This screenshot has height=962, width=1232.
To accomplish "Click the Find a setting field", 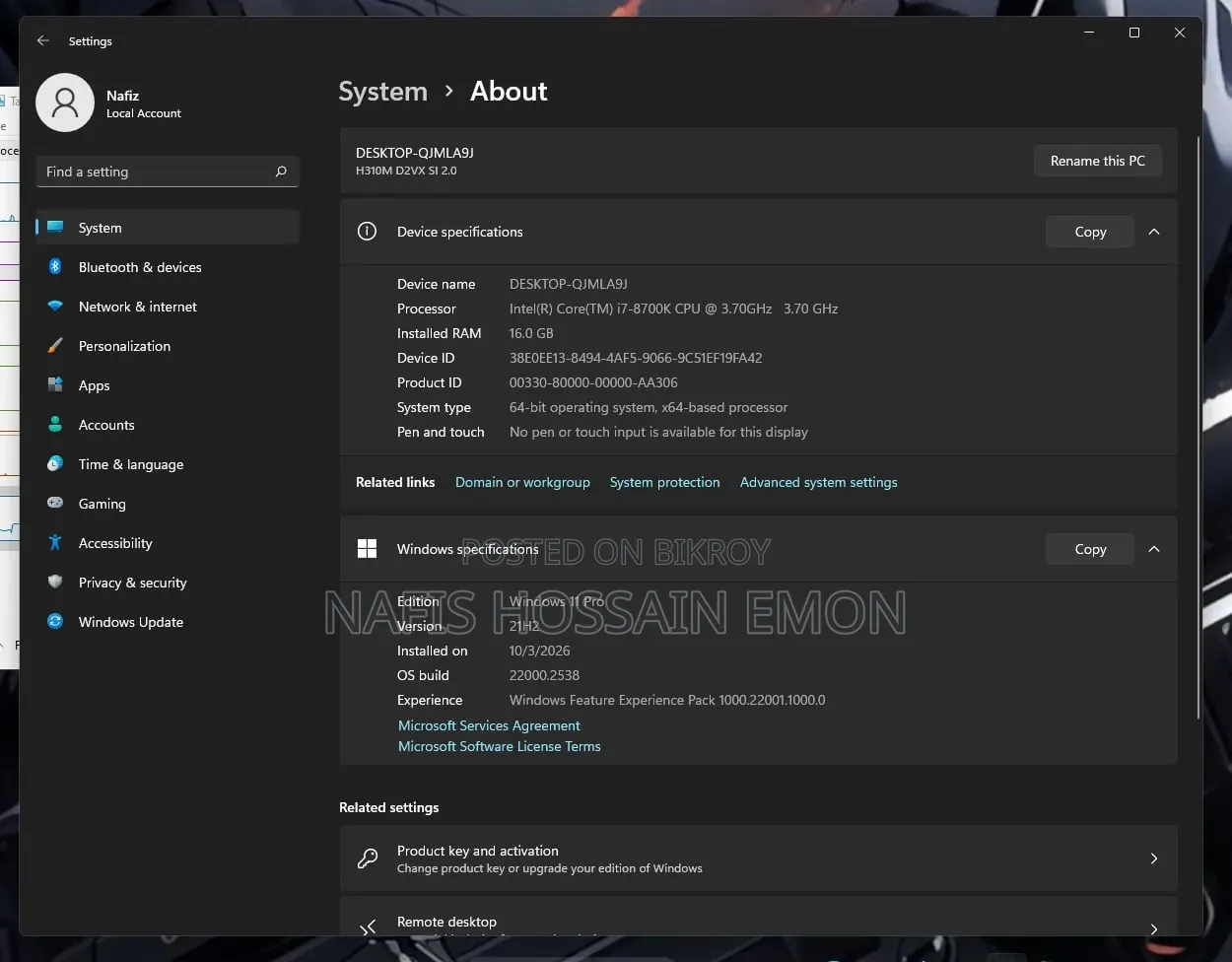I will click(x=168, y=172).
